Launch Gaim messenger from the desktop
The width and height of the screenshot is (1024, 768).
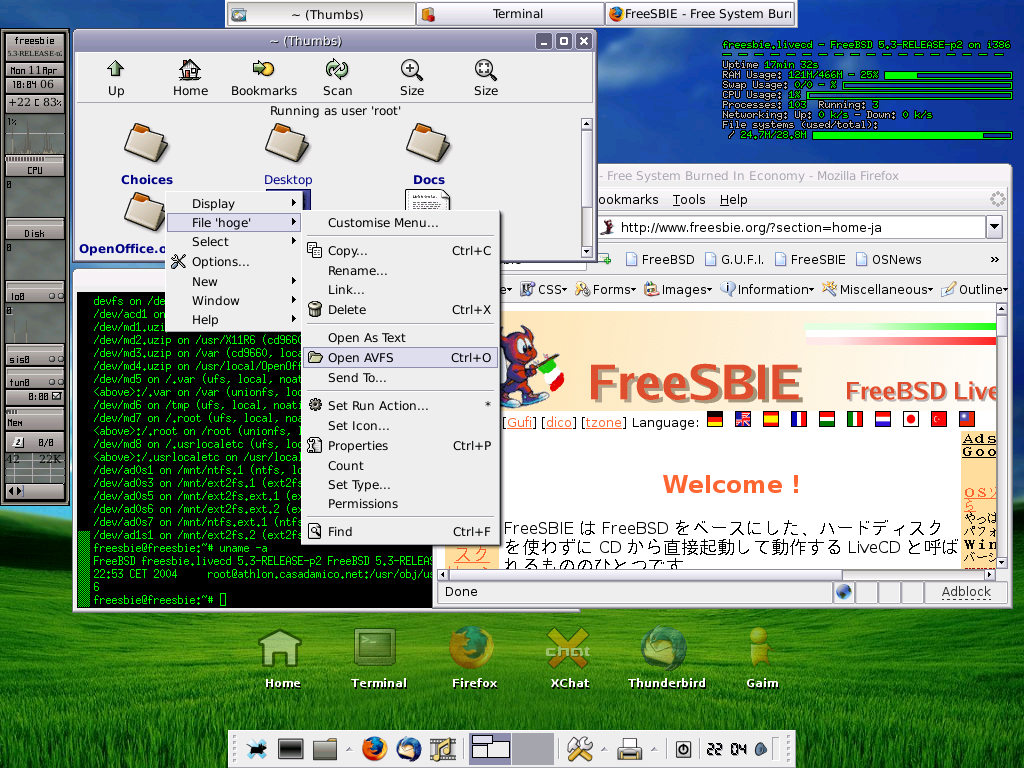pyautogui.click(x=760, y=648)
